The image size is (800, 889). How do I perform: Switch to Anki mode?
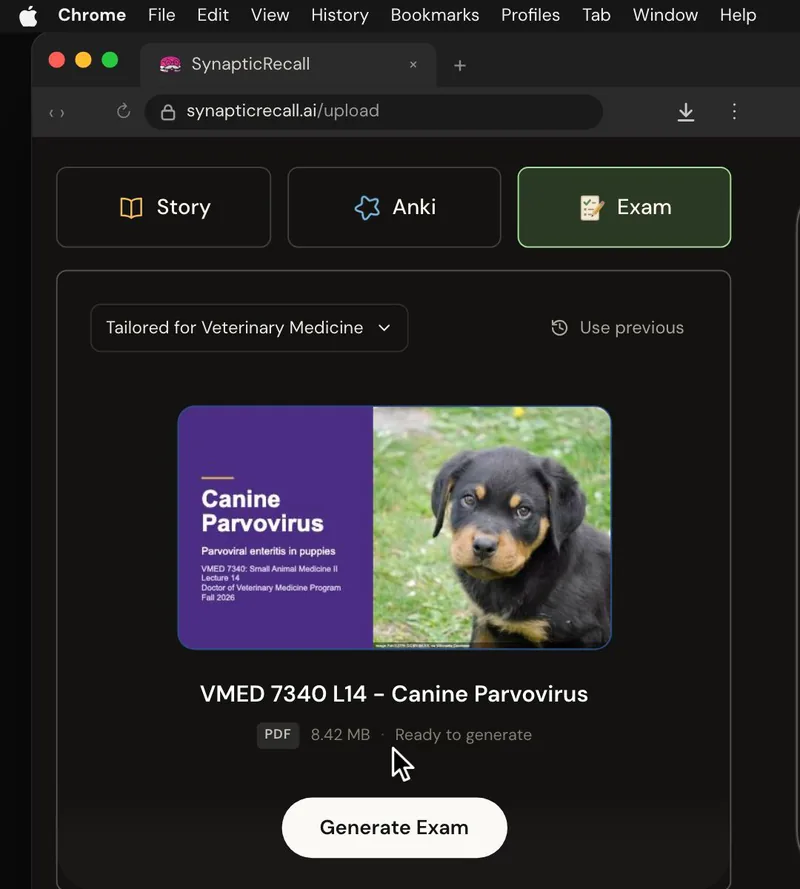click(x=395, y=207)
